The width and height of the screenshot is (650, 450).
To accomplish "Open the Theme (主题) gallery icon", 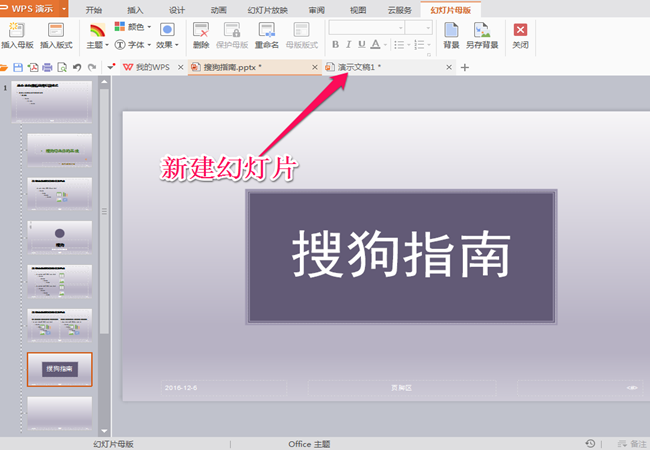I will pos(97,30).
